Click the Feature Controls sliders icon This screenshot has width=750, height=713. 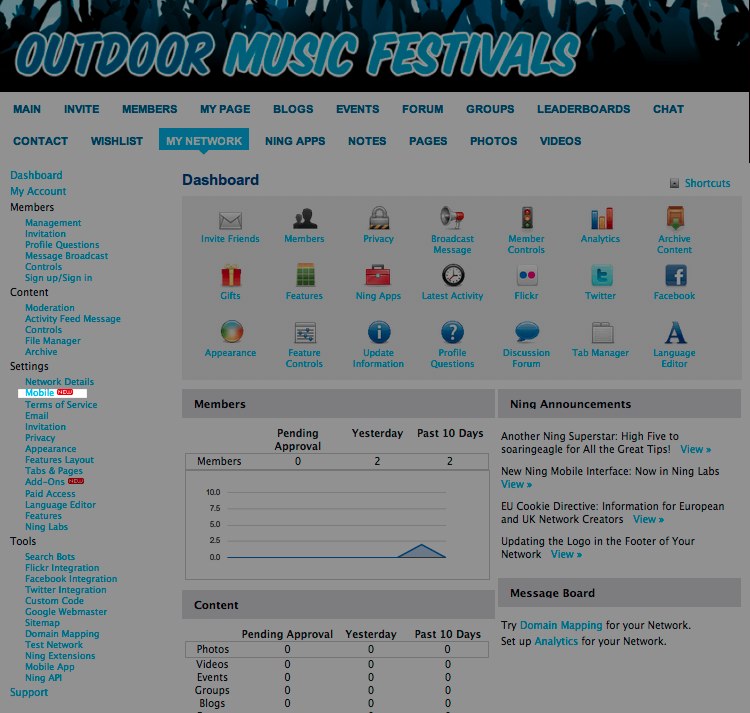305,333
